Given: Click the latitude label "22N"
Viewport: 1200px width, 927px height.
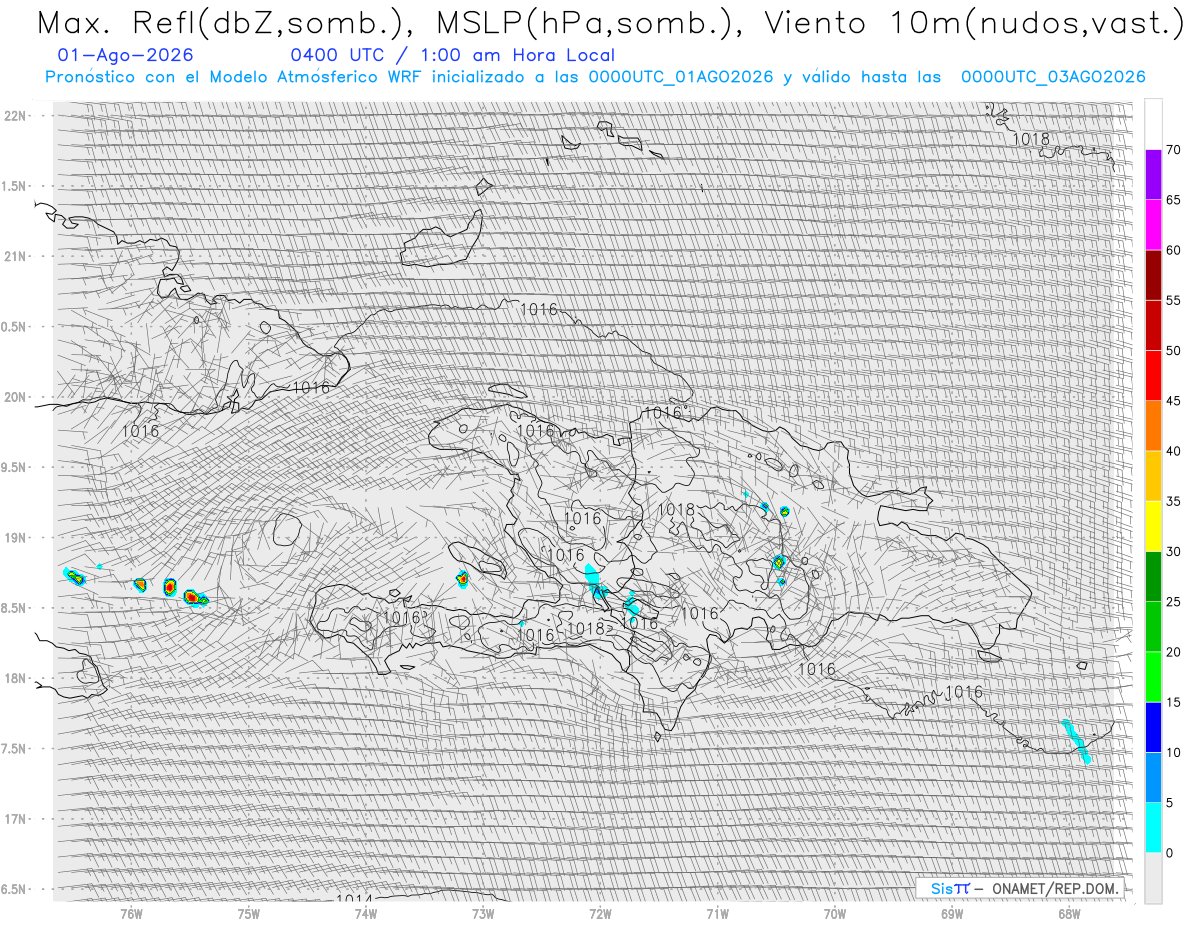Looking at the screenshot, I should click(x=17, y=116).
